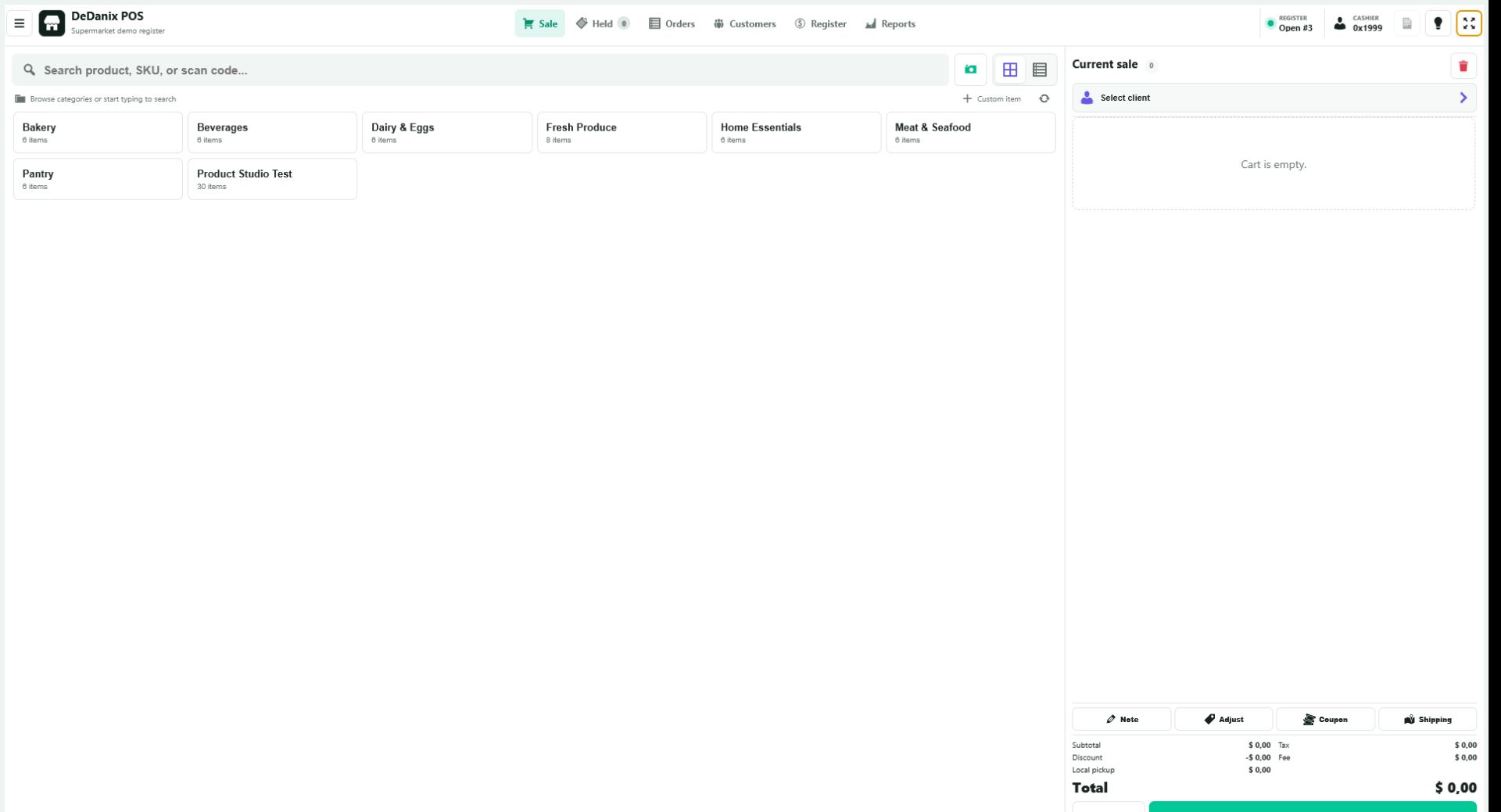Open the camera barcode scanner
The image size is (1501, 812).
(970, 70)
